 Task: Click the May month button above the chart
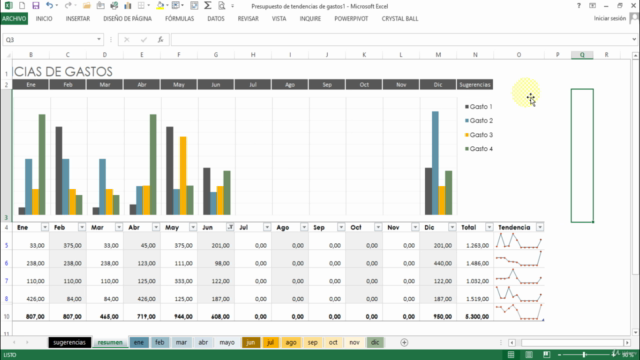[179, 84]
